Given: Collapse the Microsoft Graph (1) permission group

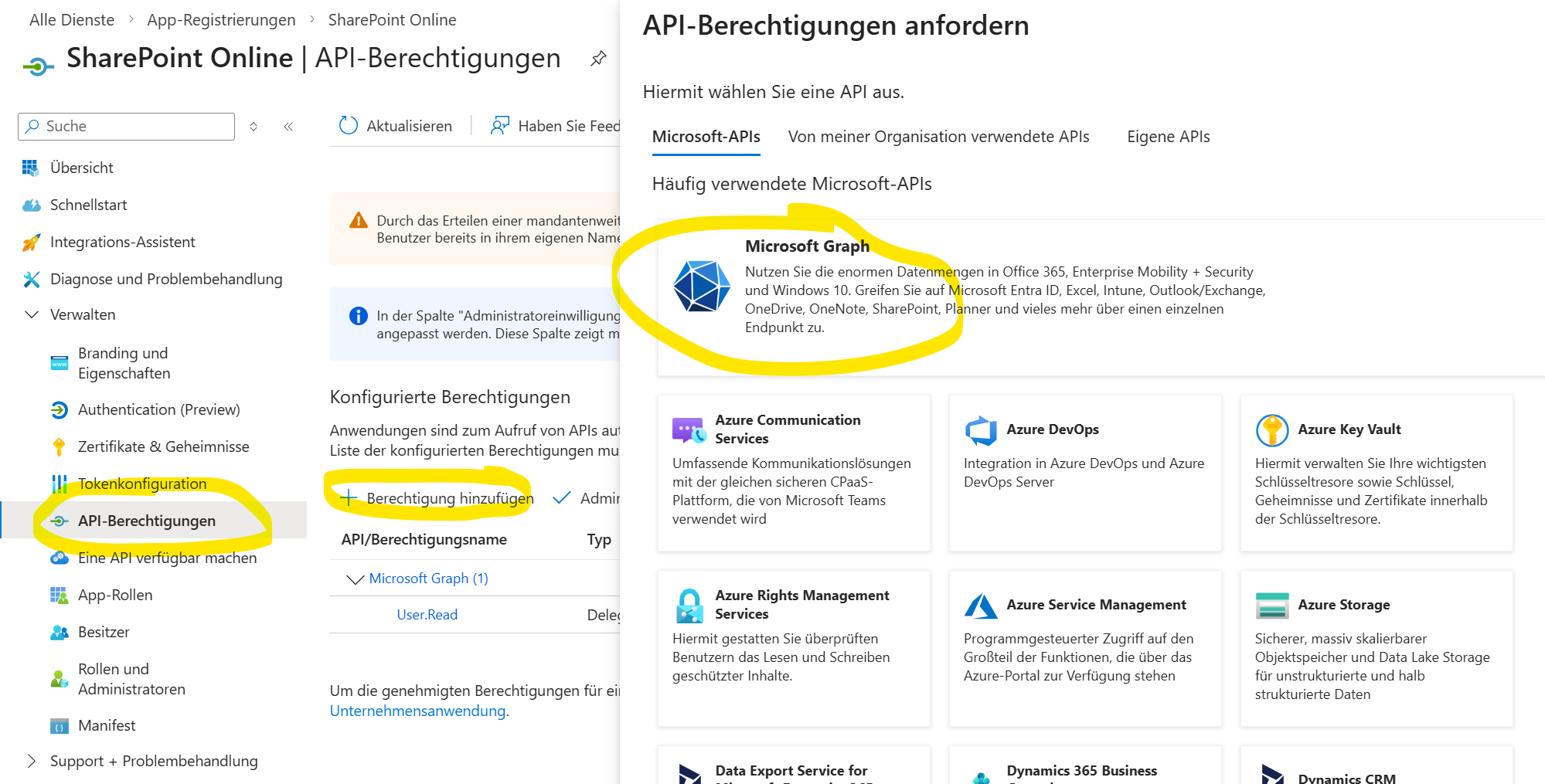Looking at the screenshot, I should pyautogui.click(x=355, y=579).
